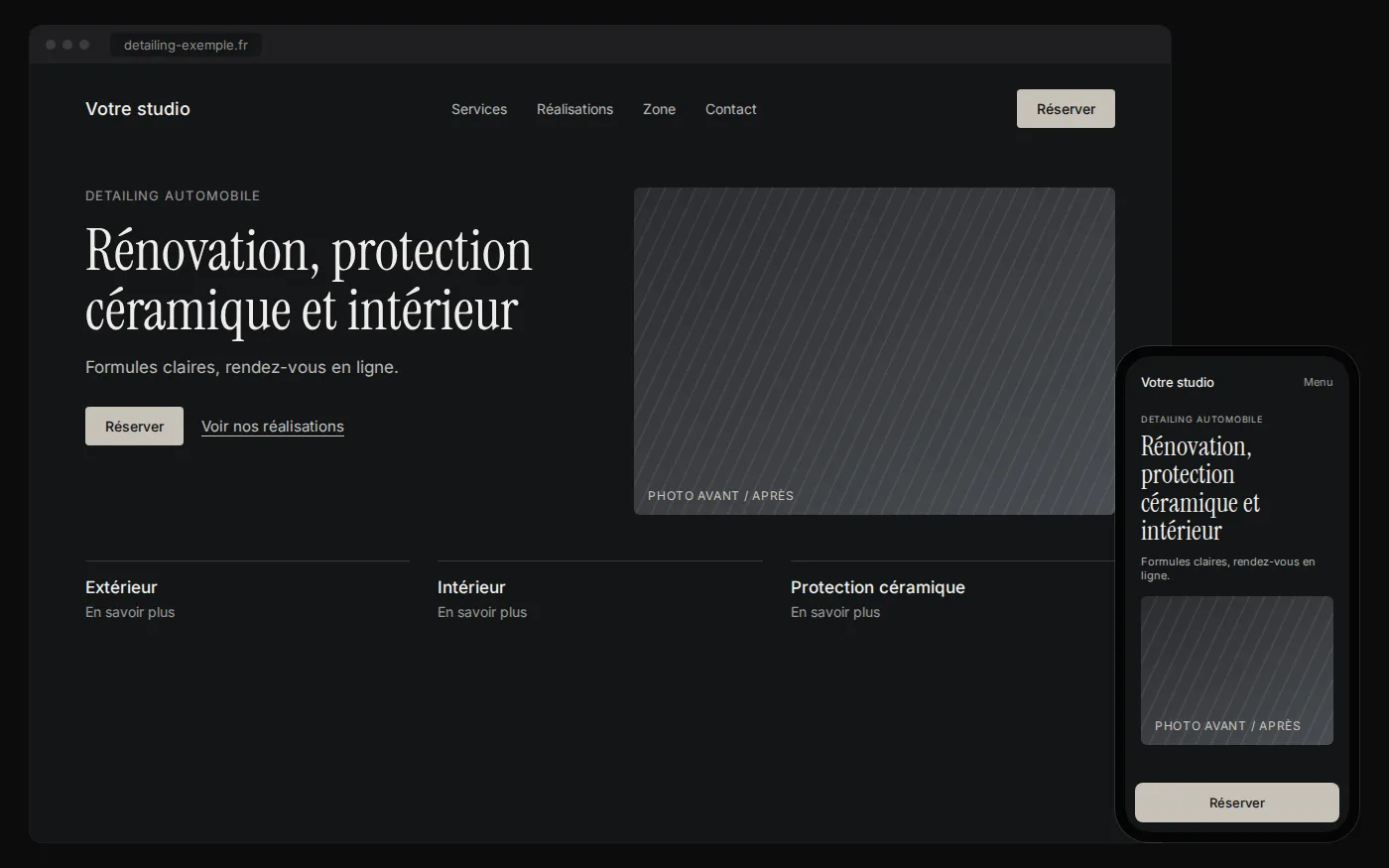Open 'En savoir plus' under Protection céramique

click(x=835, y=612)
